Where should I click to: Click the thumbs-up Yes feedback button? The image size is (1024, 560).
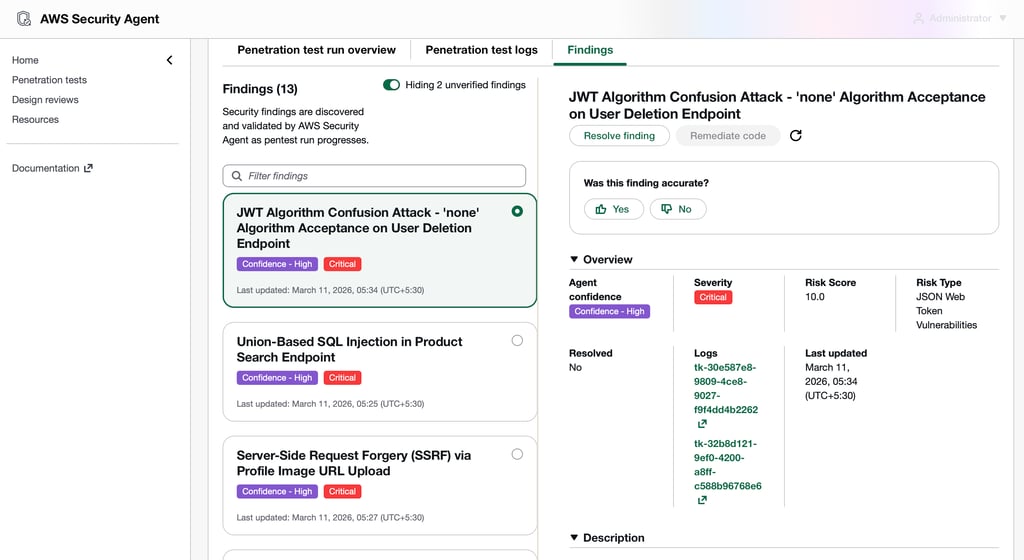[613, 209]
